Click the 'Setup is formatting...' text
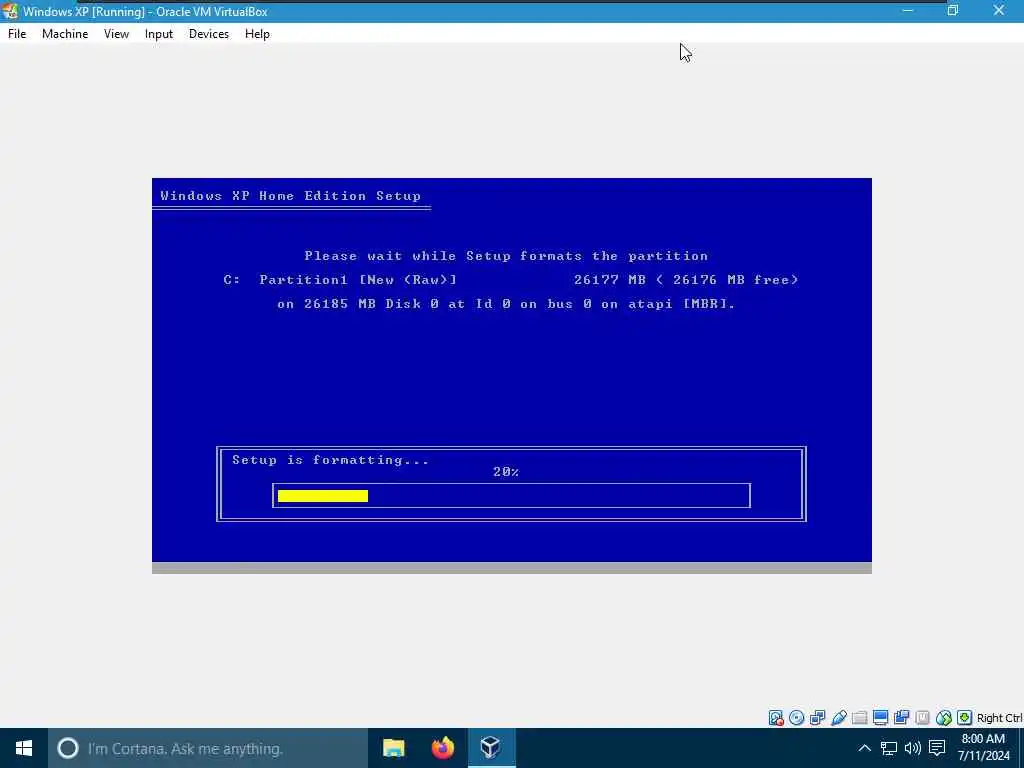The image size is (1024, 768). (x=330, y=460)
